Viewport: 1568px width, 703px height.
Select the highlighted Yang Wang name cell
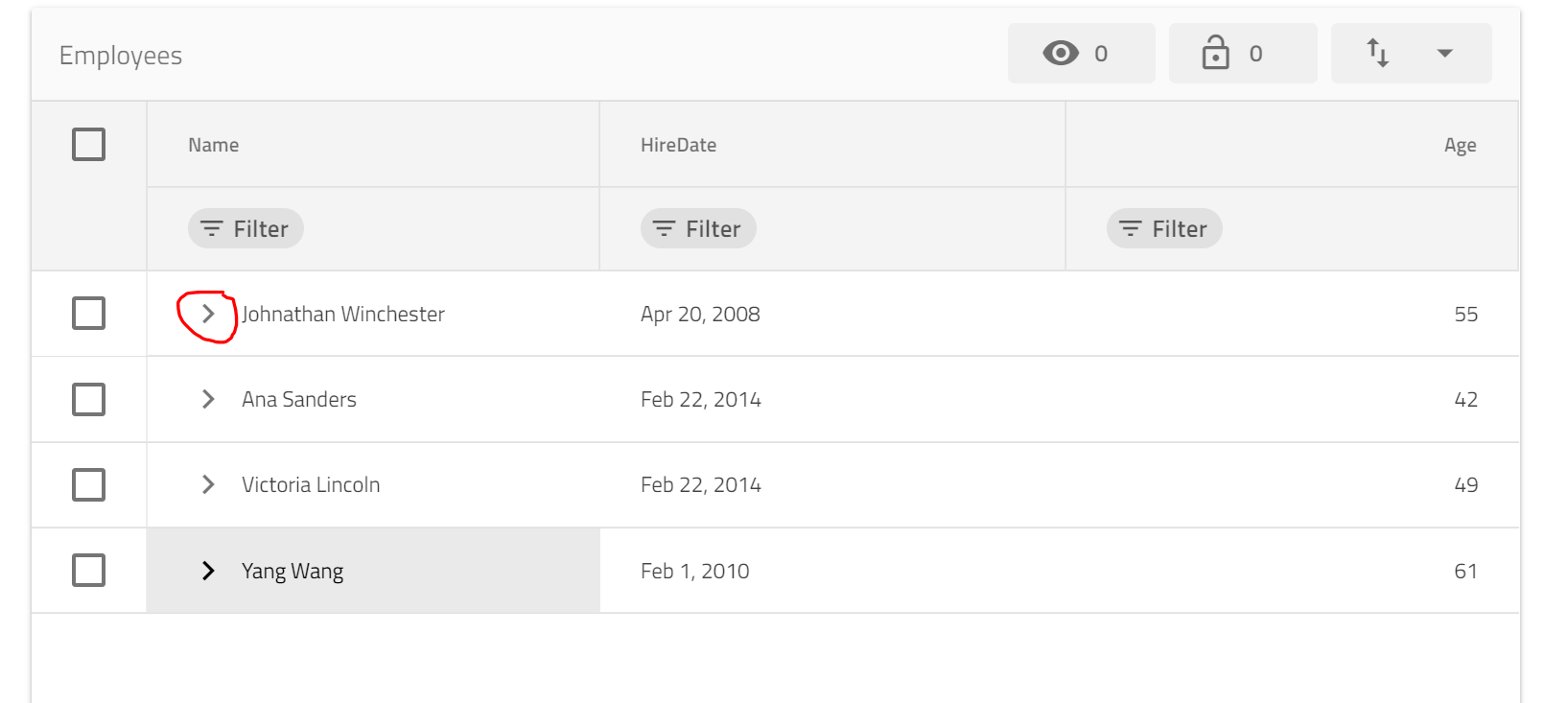pos(293,570)
